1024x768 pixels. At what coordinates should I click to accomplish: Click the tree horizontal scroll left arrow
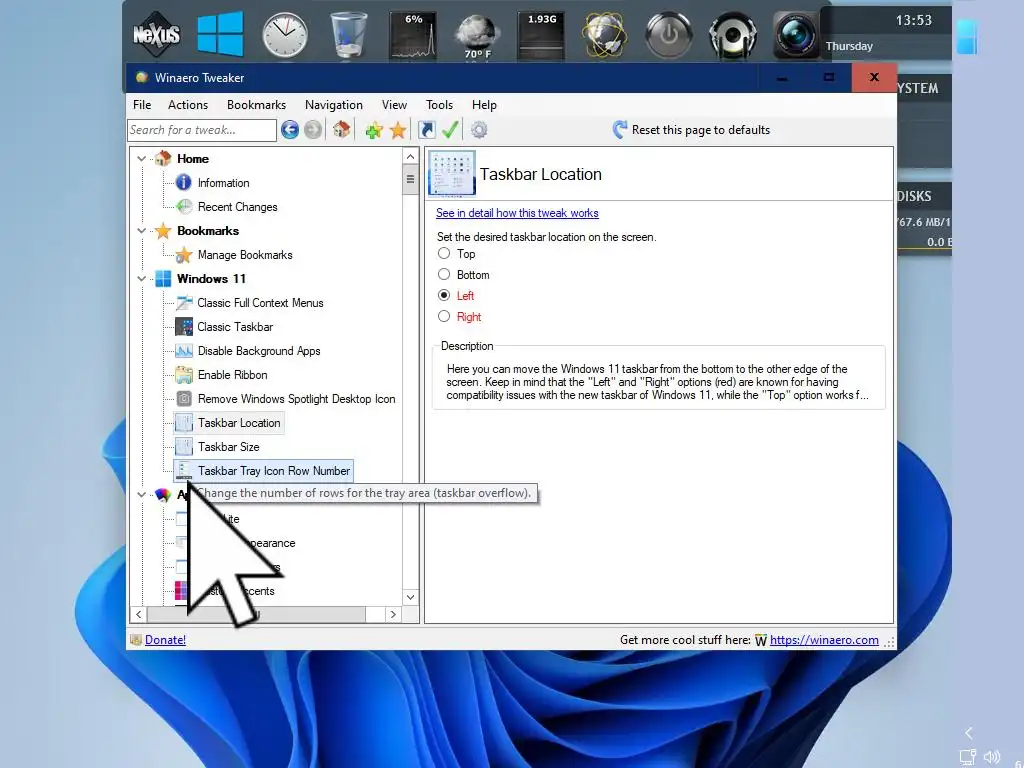point(138,615)
